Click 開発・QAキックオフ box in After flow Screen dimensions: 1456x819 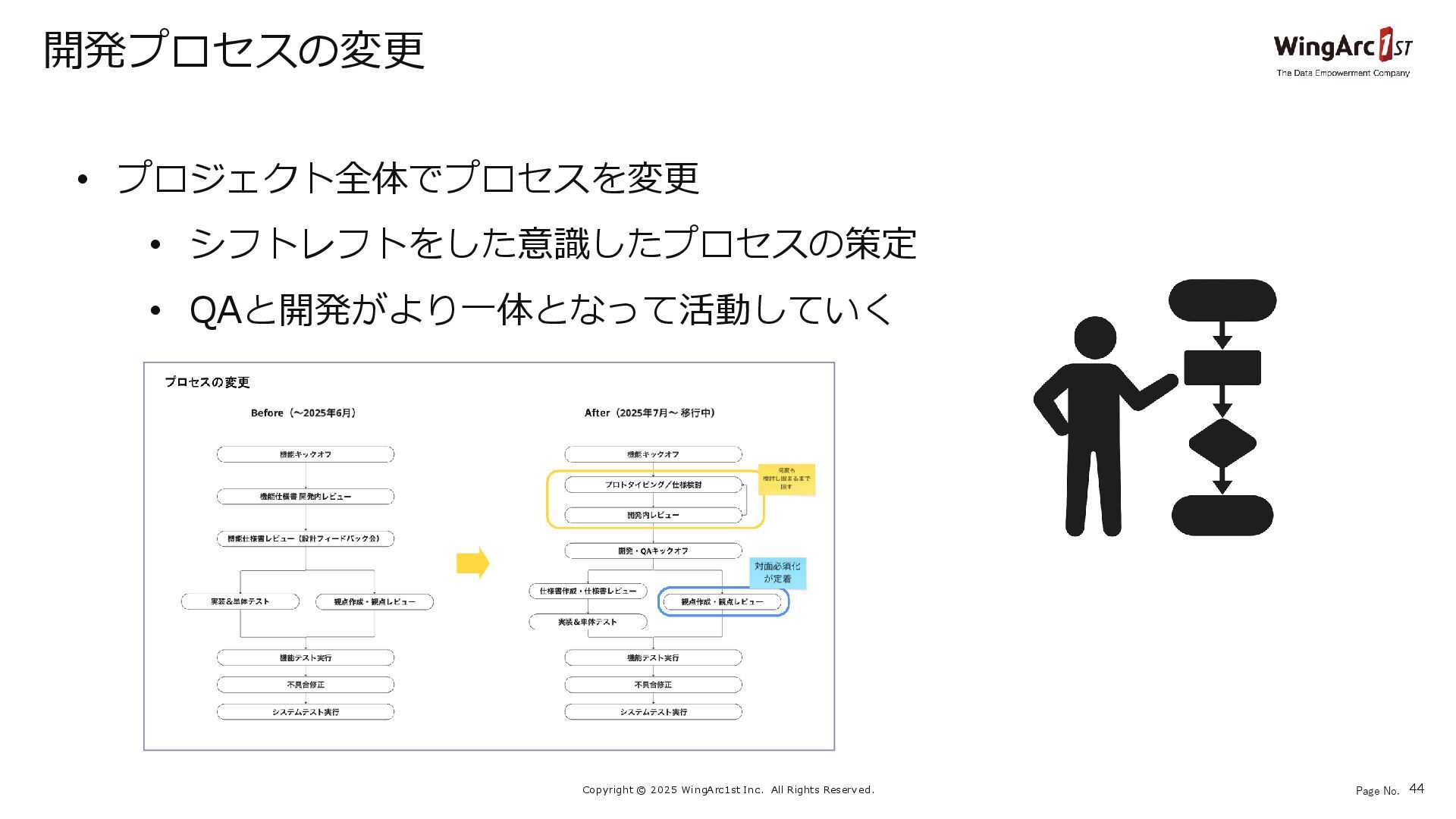tap(653, 551)
